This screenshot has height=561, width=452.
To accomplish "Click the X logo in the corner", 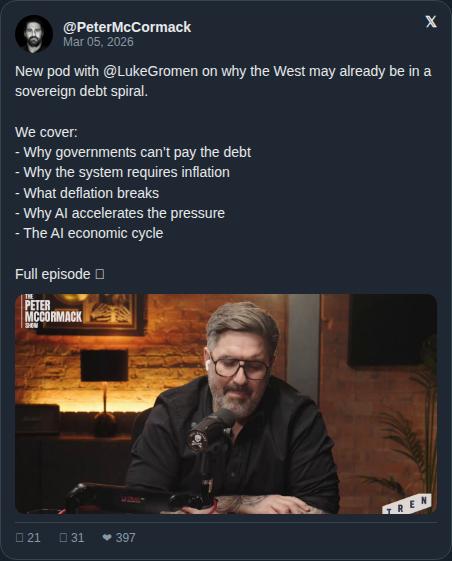I will (x=431, y=22).
